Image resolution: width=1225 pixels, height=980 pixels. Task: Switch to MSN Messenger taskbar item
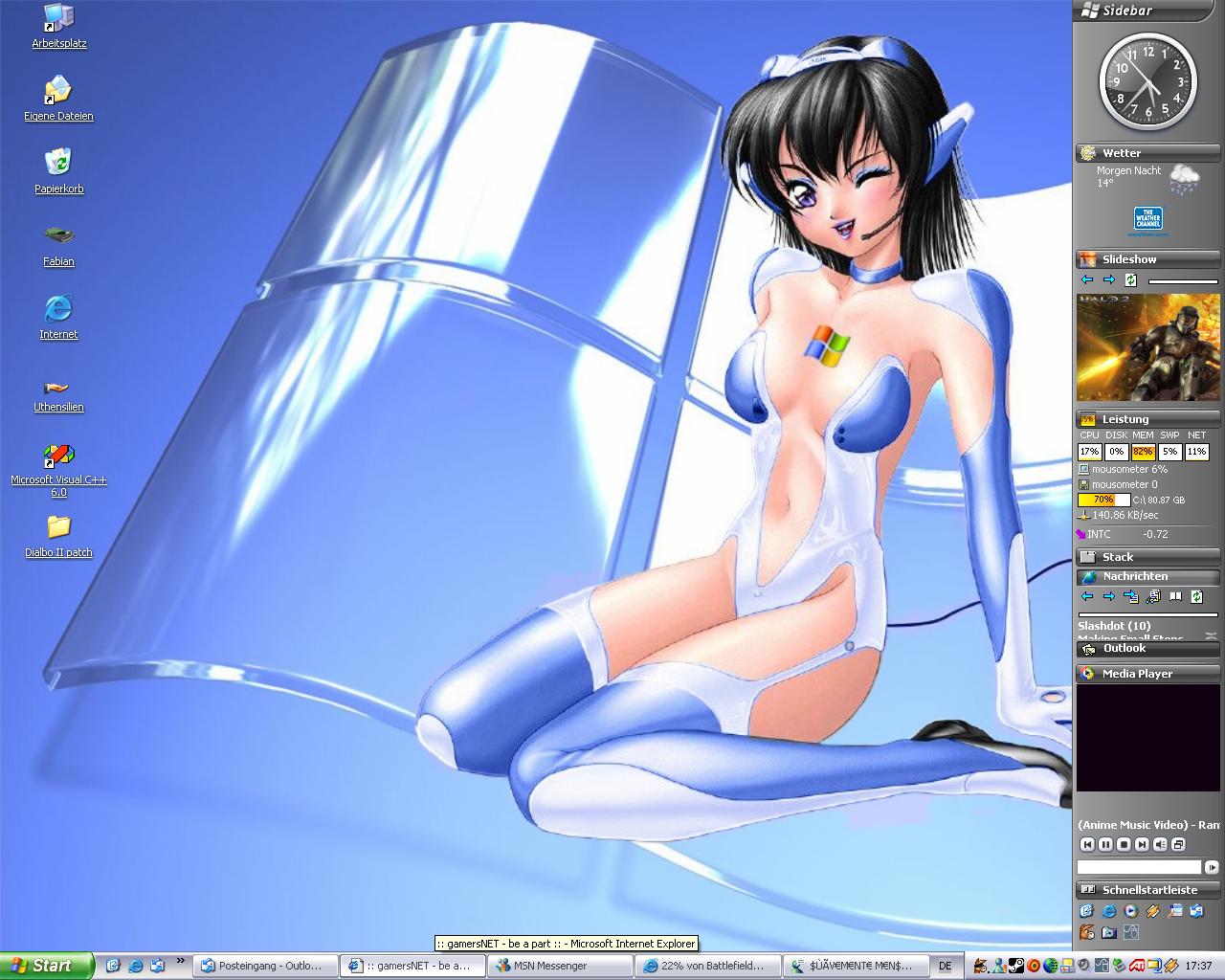tap(562, 966)
